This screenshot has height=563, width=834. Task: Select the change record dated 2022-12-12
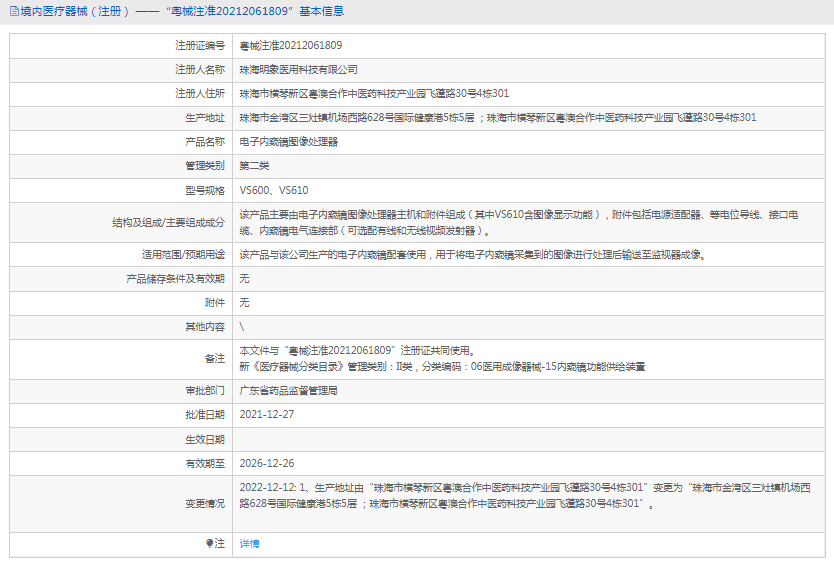525,495
